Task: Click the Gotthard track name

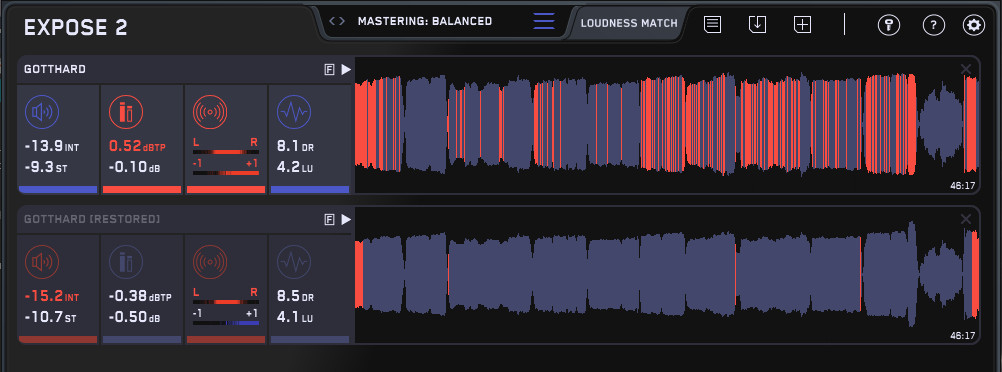Action: click(55, 69)
